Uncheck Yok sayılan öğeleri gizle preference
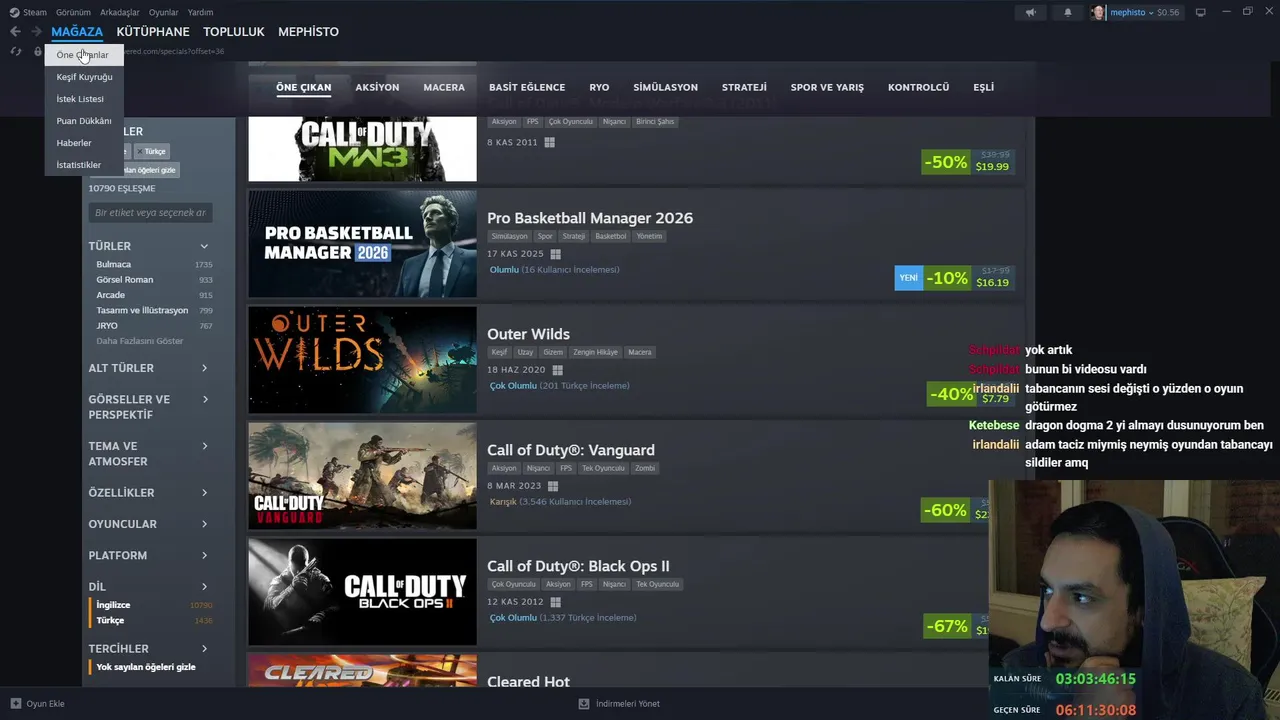This screenshot has width=1280, height=720. tap(146, 667)
